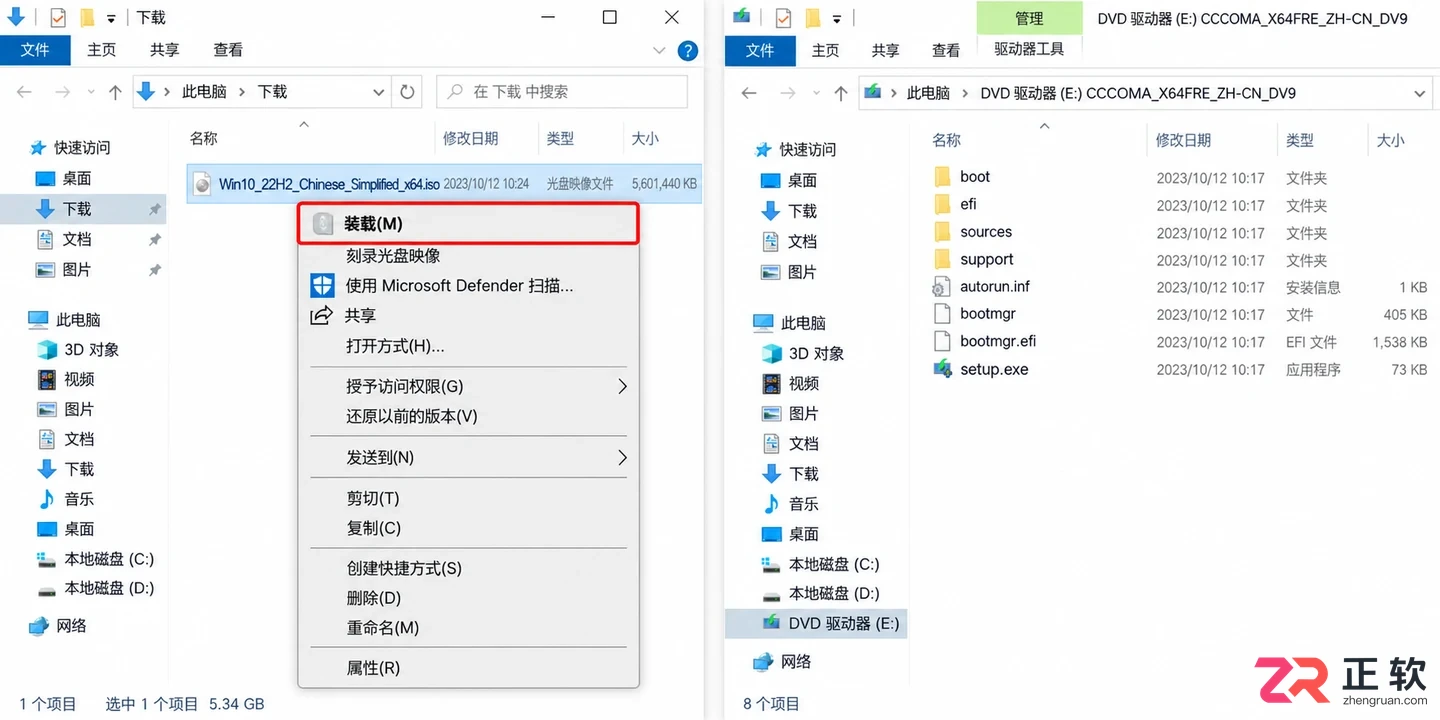1440x720 pixels.
Task: Click back arrow in DVD drive window
Action: [748, 93]
